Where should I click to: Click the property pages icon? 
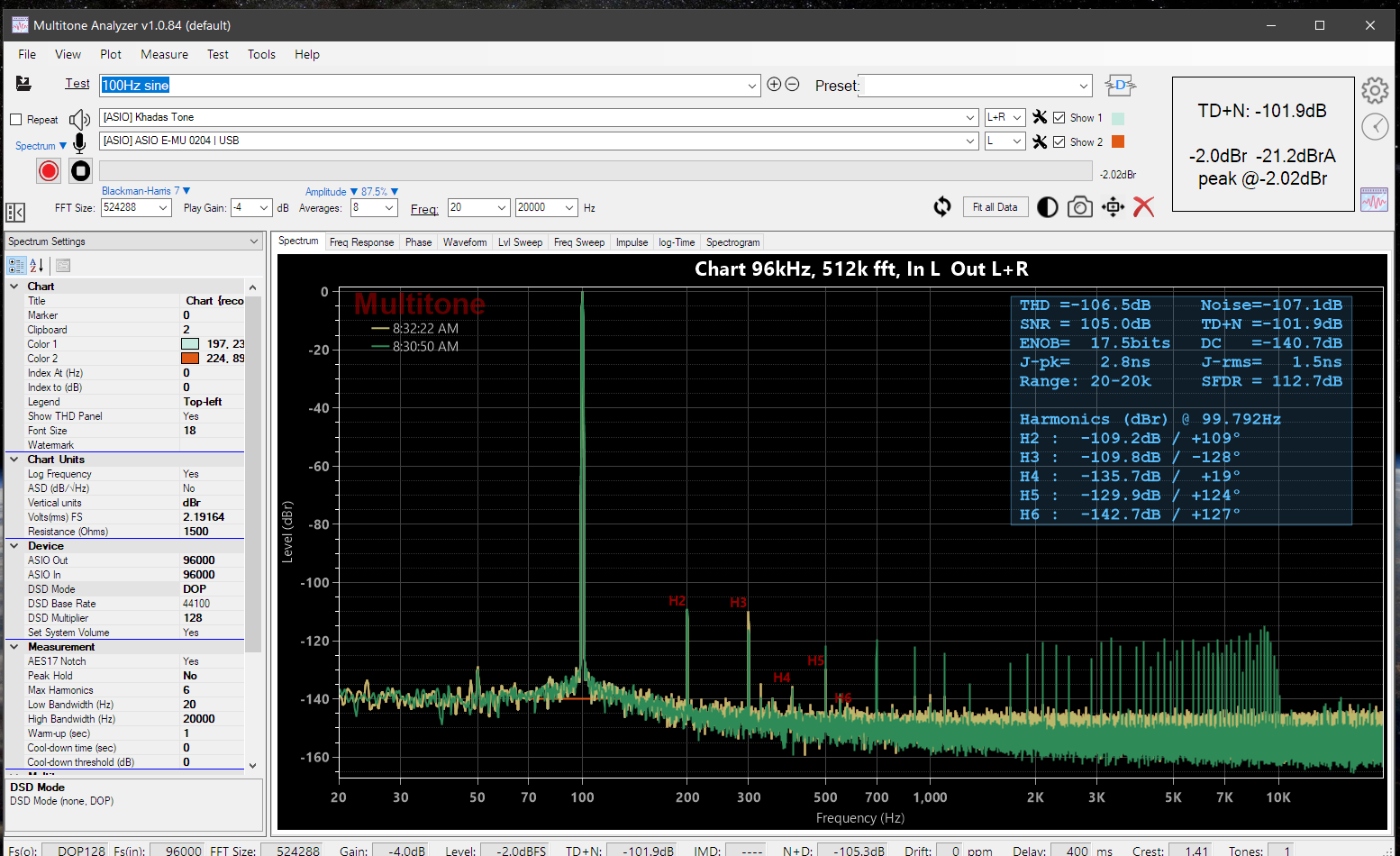[62, 265]
